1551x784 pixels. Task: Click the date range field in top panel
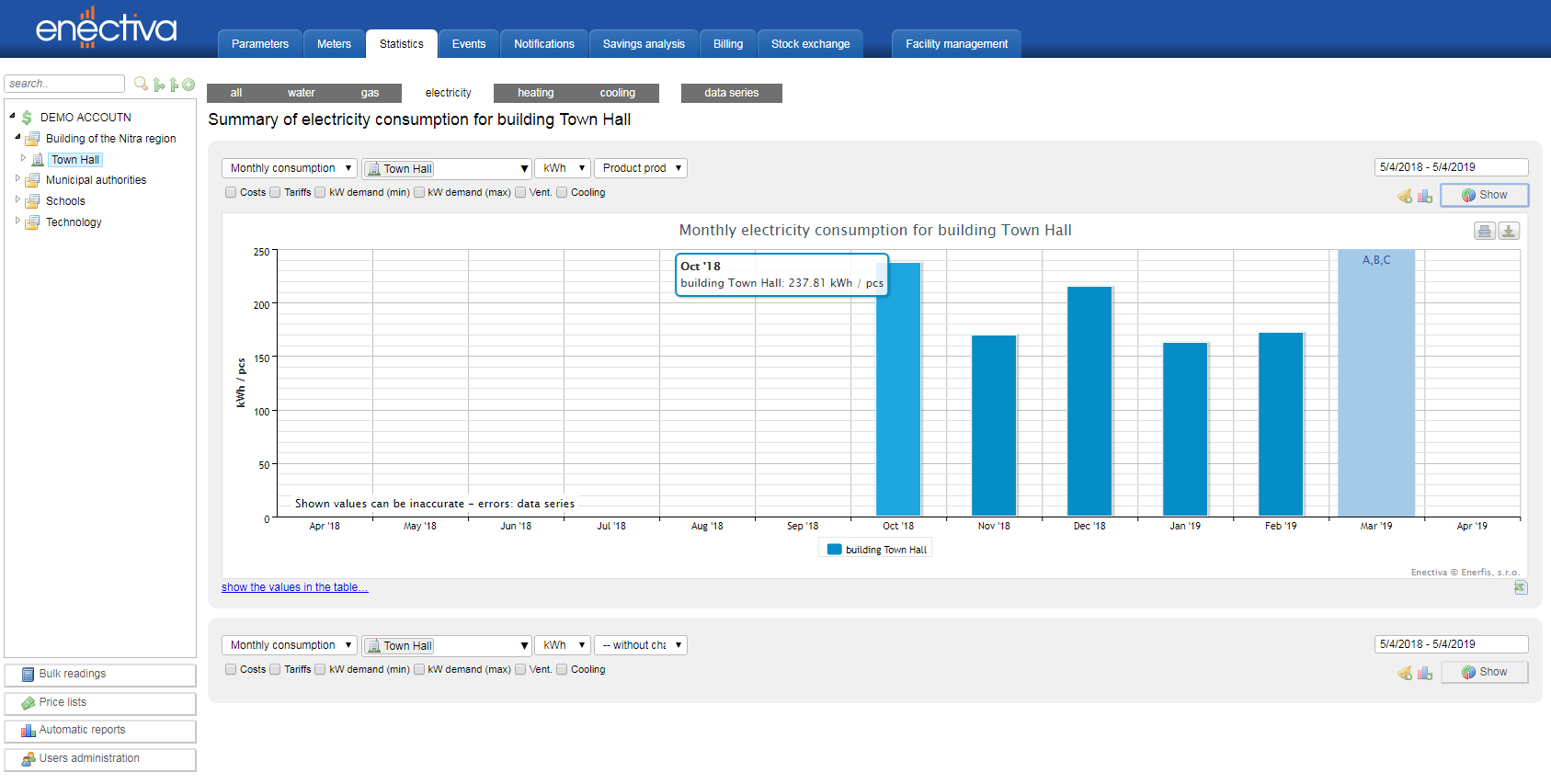(1451, 167)
